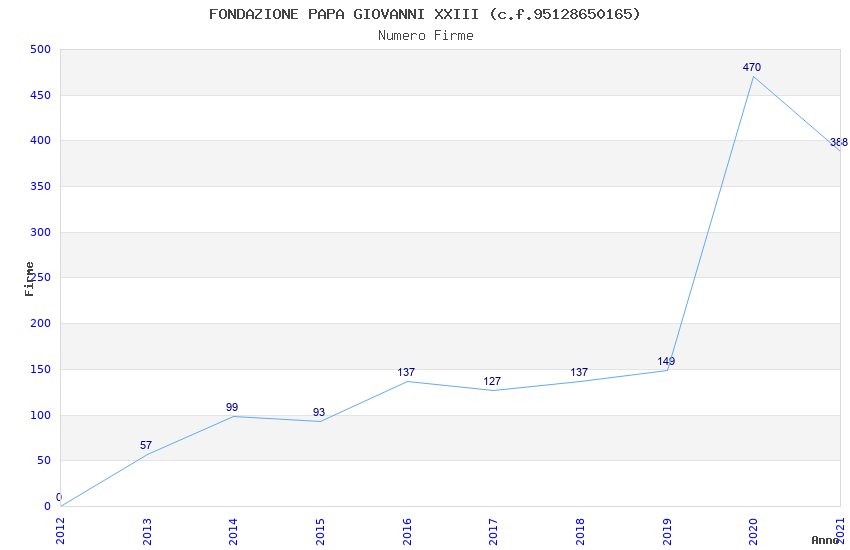Click the 137 label above 2018
This screenshot has height=550, width=850.
tap(579, 372)
